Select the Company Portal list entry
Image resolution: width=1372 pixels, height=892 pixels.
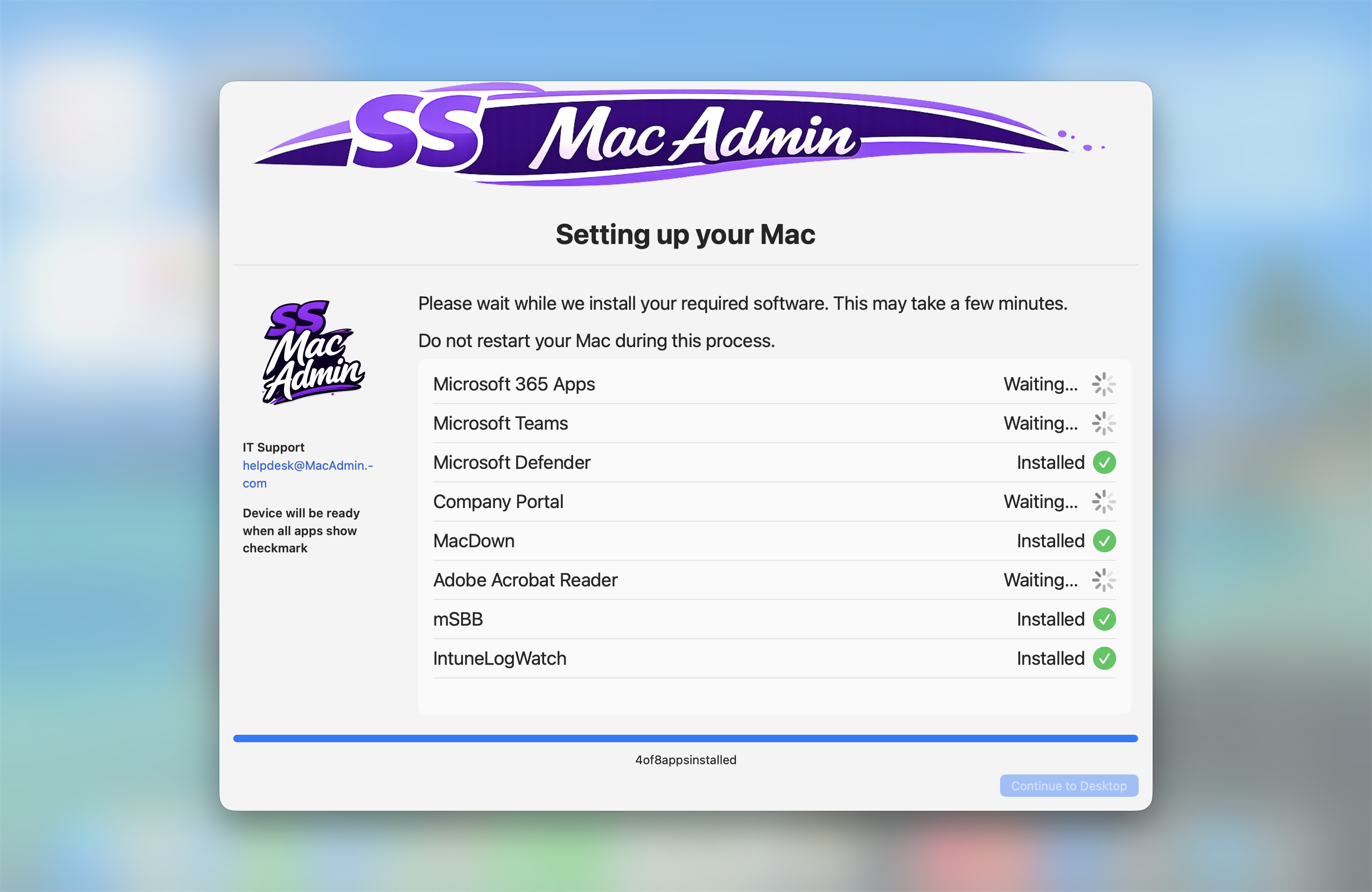point(497,502)
